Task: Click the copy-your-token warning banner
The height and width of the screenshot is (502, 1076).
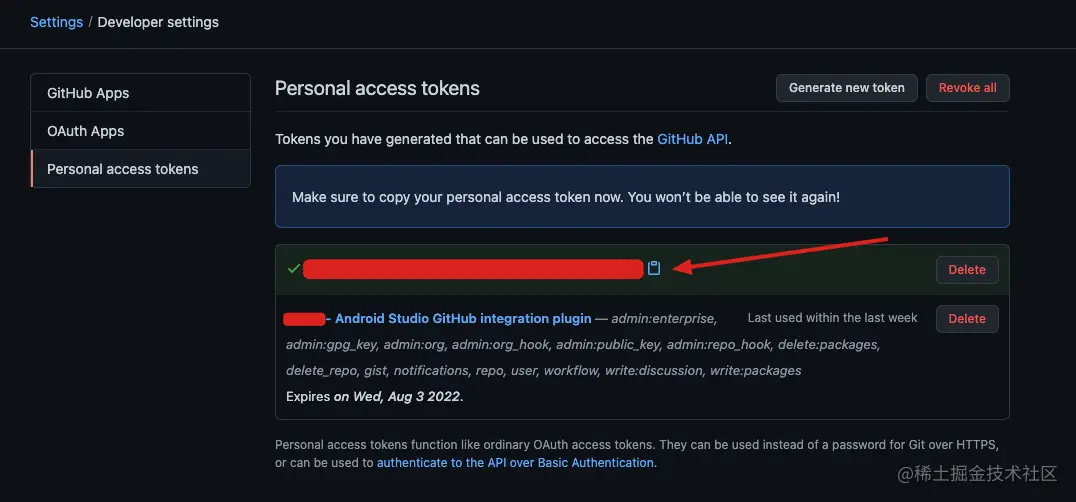Action: click(642, 197)
